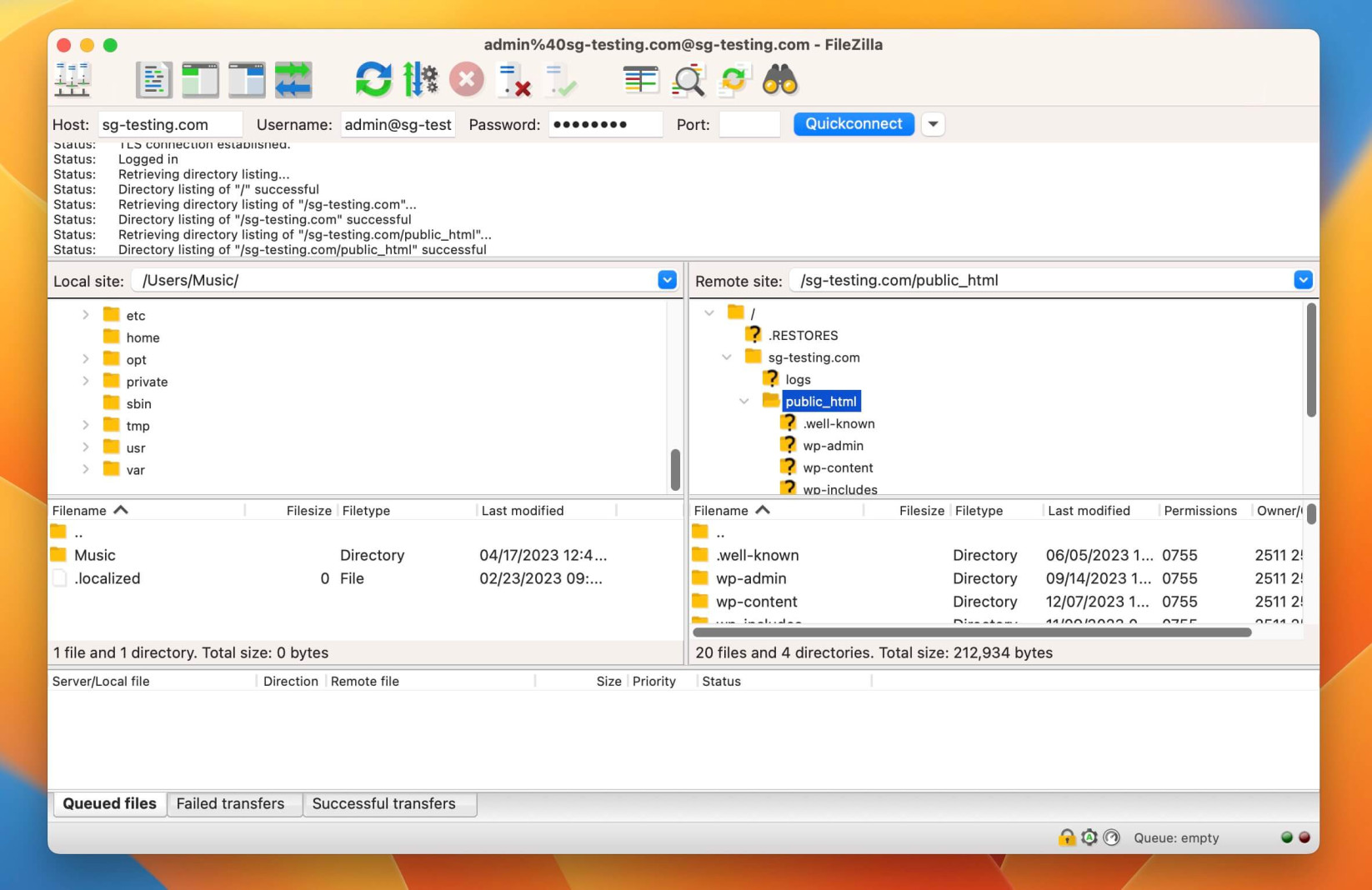
Task: Open the Quickconnect history dropdown arrow
Action: (933, 124)
